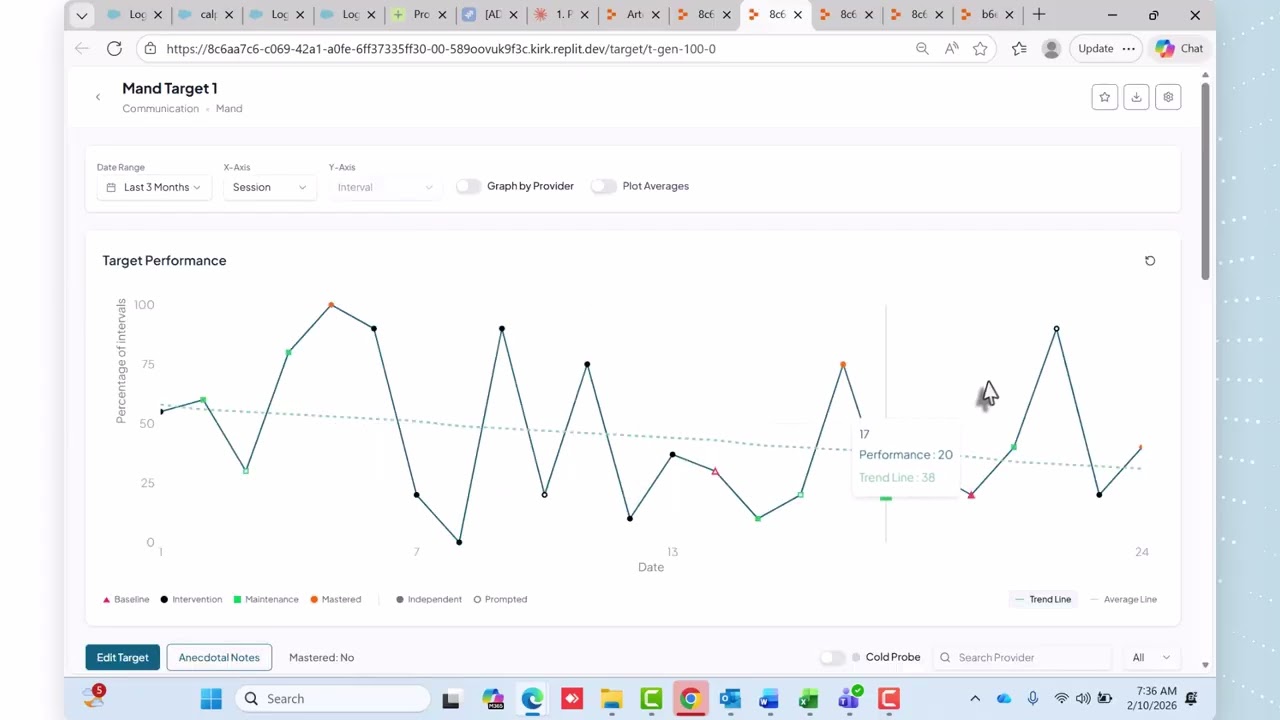
Task: Click the browser Update button
Action: (1095, 48)
